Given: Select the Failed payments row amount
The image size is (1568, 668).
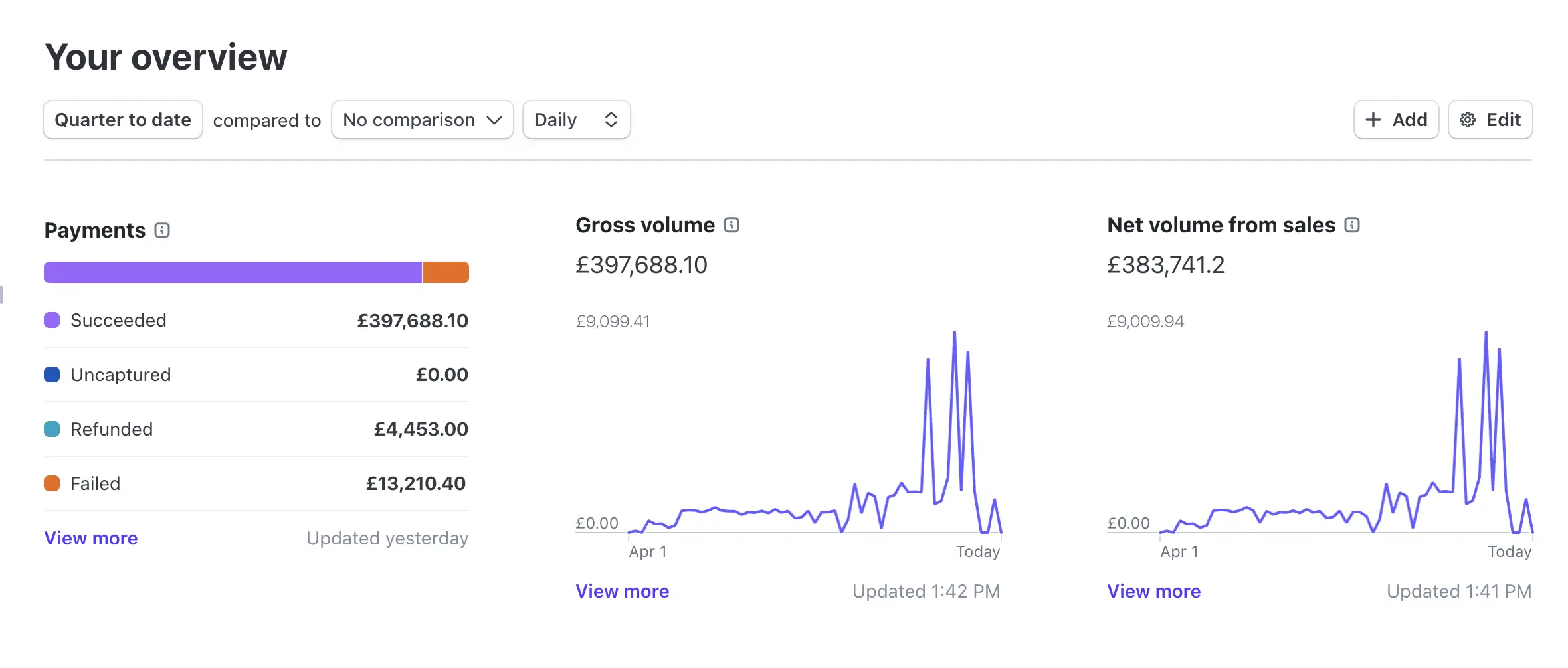Looking at the screenshot, I should tap(416, 483).
